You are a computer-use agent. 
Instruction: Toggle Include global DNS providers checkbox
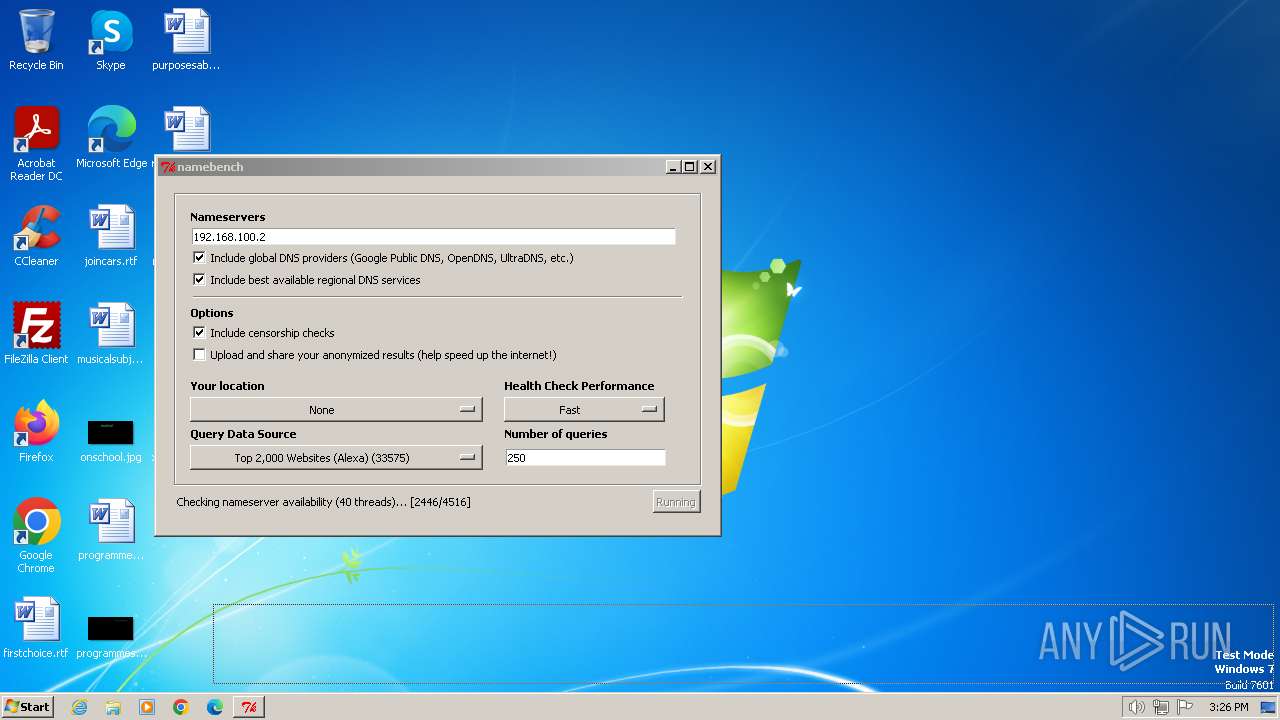point(199,258)
